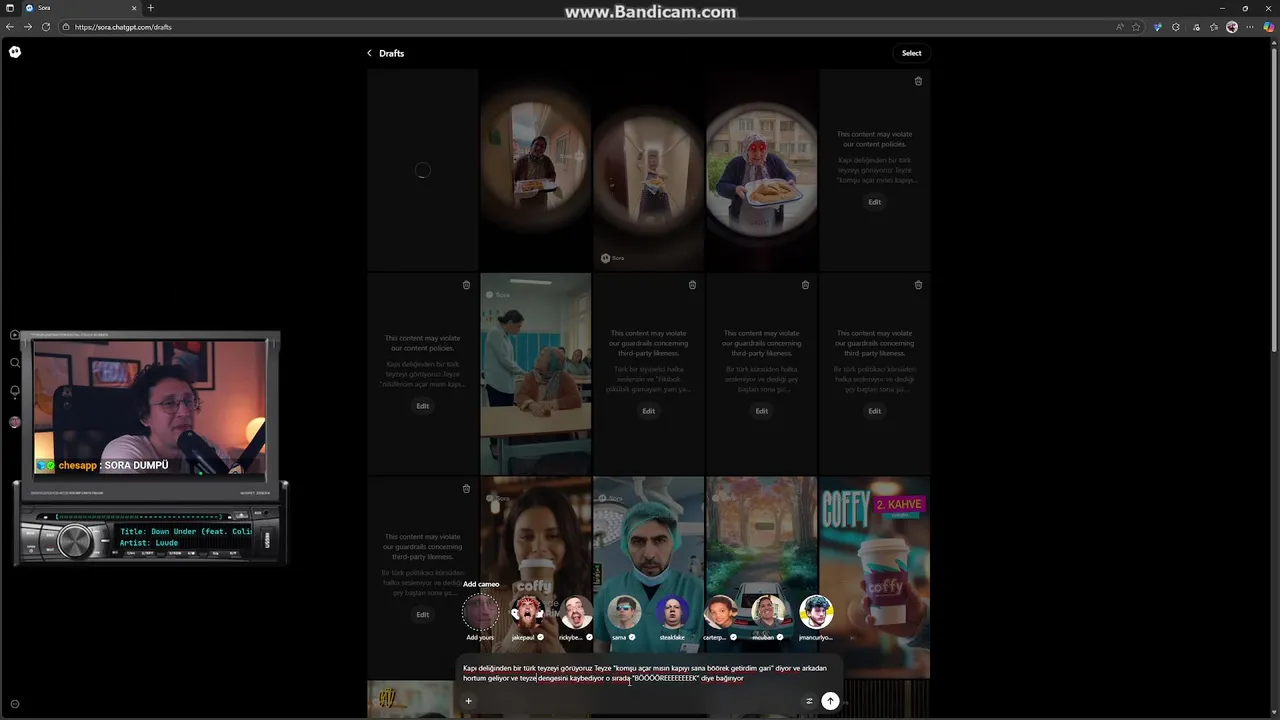Delete the blocked "nilüferim açar mısın" draft

pyautogui.click(x=466, y=285)
